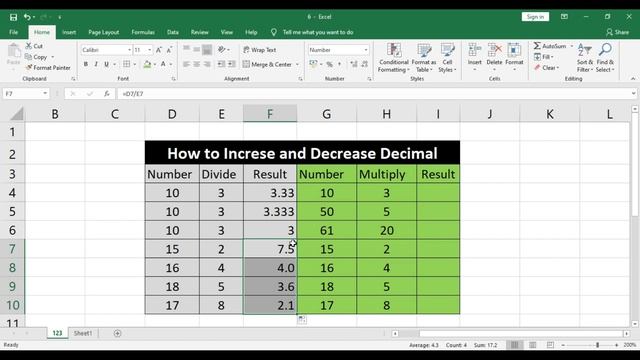This screenshot has height=360, width=640.
Task: Open the Clear menu
Action: [x=547, y=68]
